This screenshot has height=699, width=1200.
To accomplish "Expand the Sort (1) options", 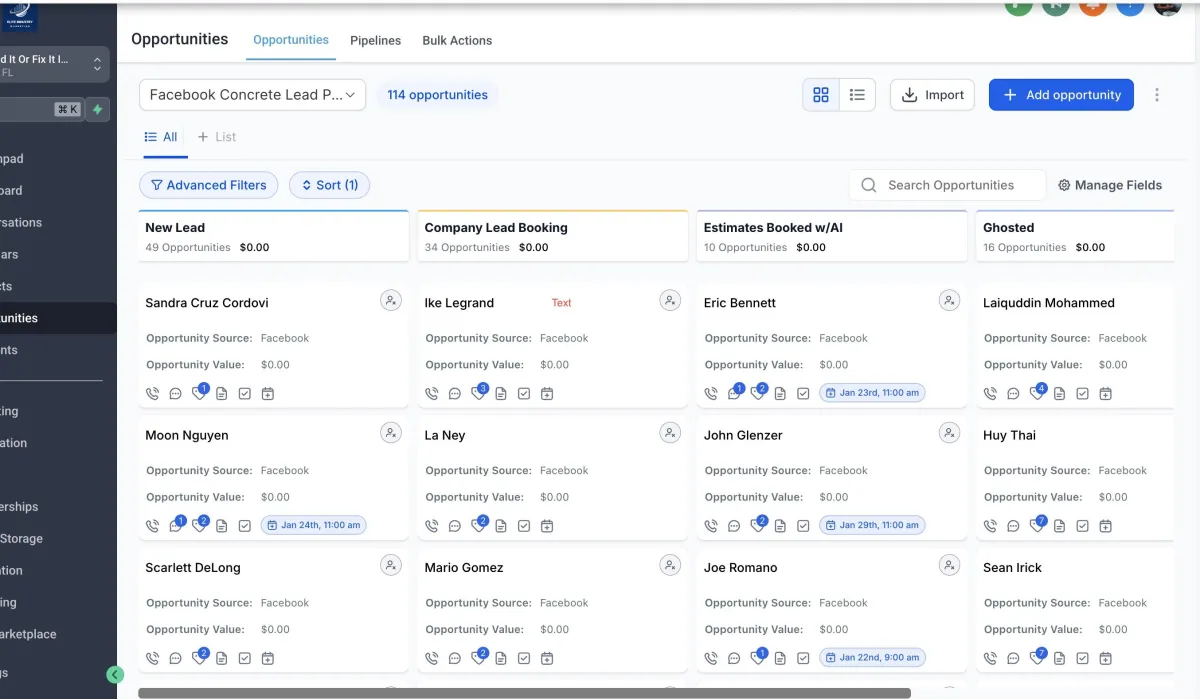I will (x=329, y=185).
